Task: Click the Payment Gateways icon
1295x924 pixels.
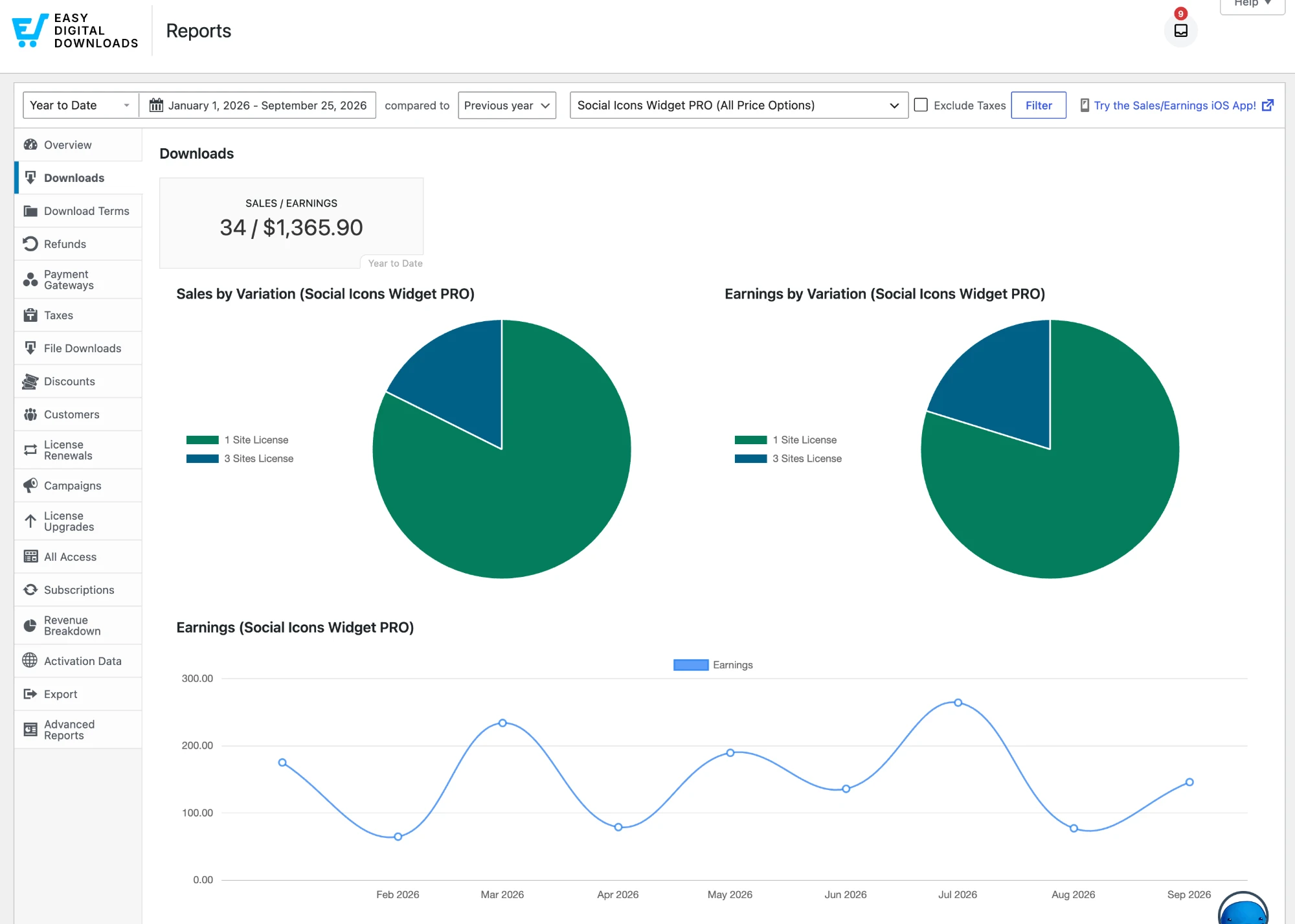Action: click(x=30, y=280)
